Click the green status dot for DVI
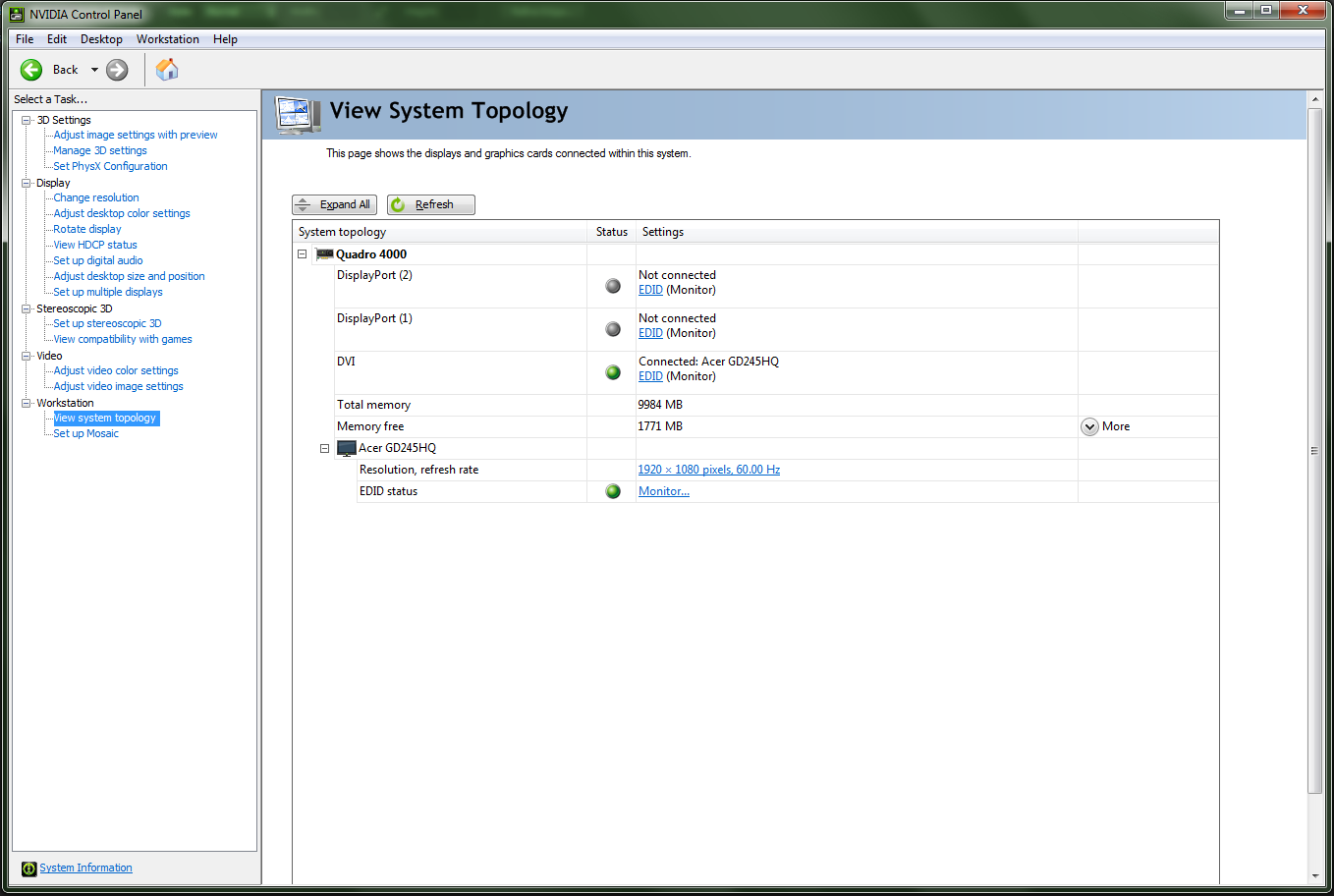Viewport: 1334px width, 896px height. (x=613, y=372)
